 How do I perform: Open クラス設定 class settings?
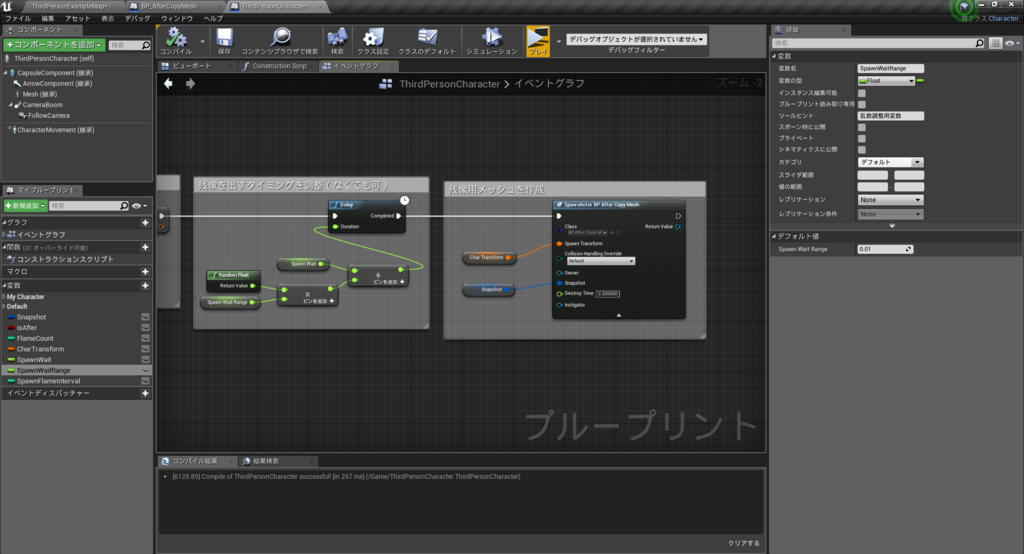pos(373,41)
